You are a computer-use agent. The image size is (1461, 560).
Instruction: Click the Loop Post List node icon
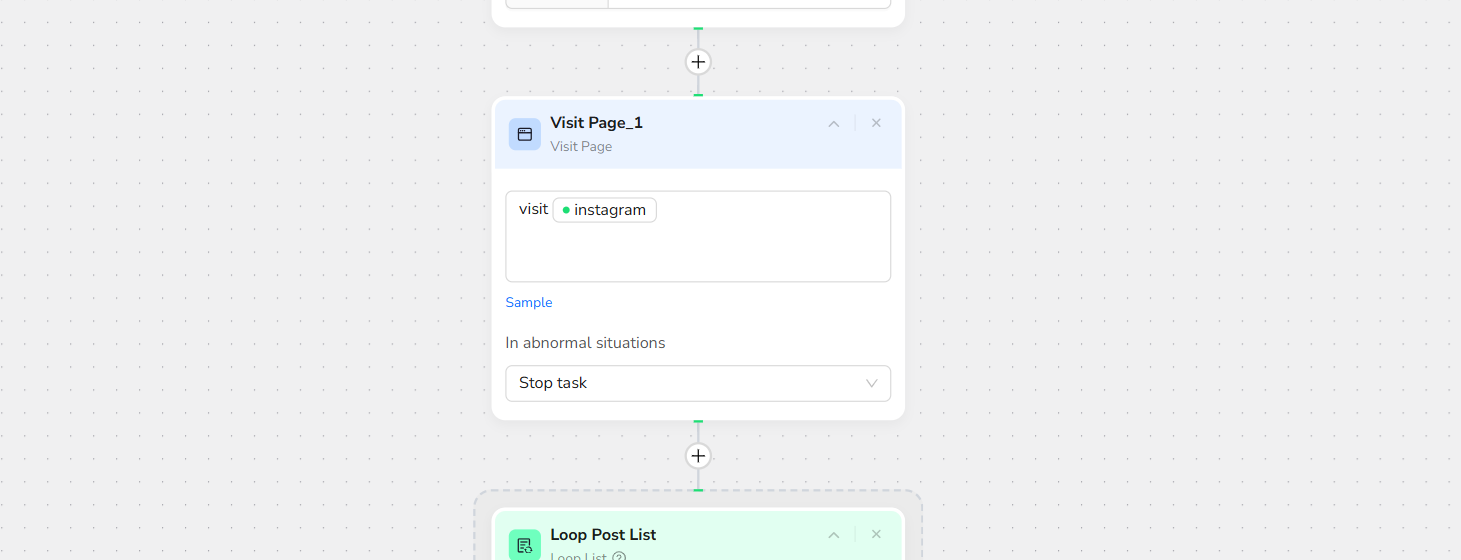coord(524,545)
